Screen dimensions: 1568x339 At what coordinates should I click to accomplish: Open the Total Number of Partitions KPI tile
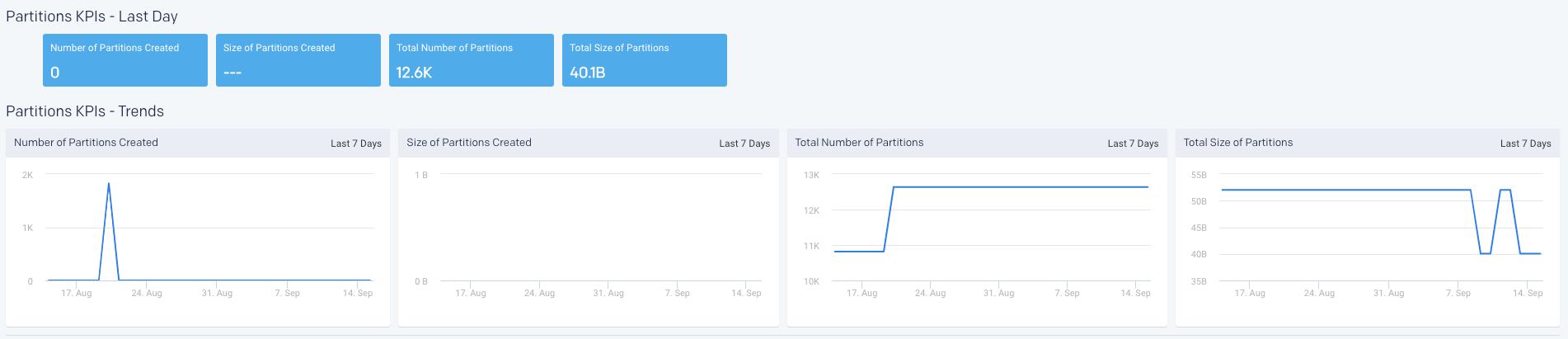(x=472, y=60)
